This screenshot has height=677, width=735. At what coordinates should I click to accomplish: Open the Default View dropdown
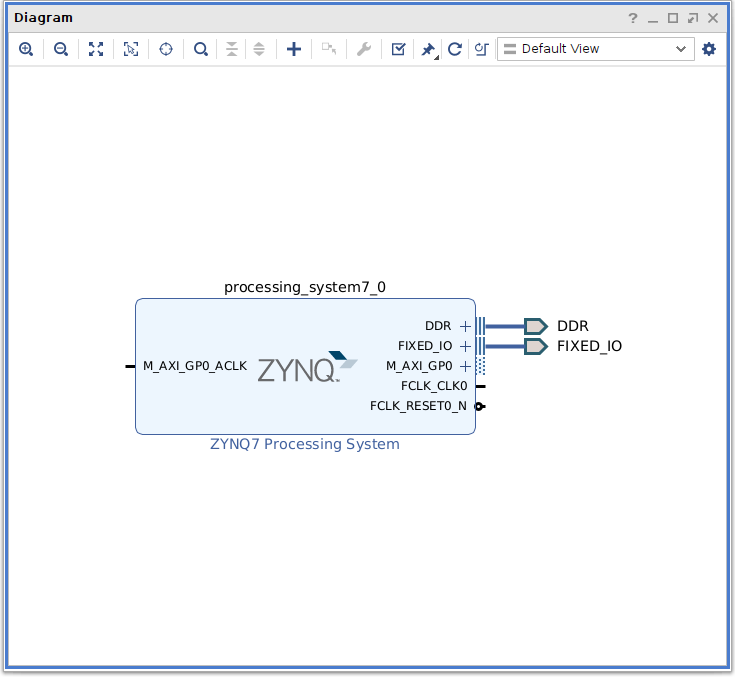coord(596,49)
